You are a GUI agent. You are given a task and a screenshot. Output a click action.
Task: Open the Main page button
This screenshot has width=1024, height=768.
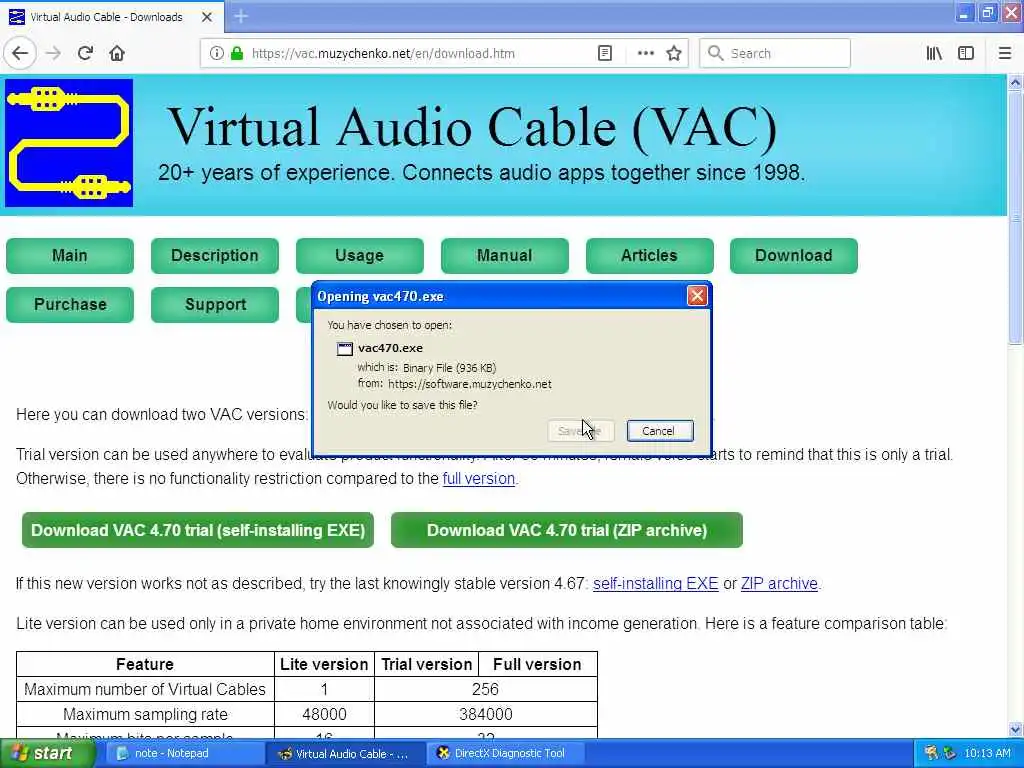(70, 255)
